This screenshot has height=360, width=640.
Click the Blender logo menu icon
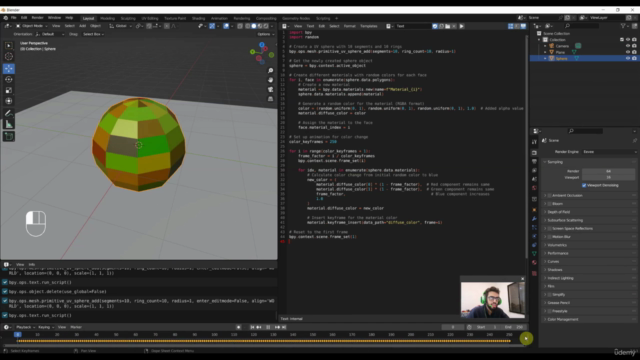[x=5, y=18]
